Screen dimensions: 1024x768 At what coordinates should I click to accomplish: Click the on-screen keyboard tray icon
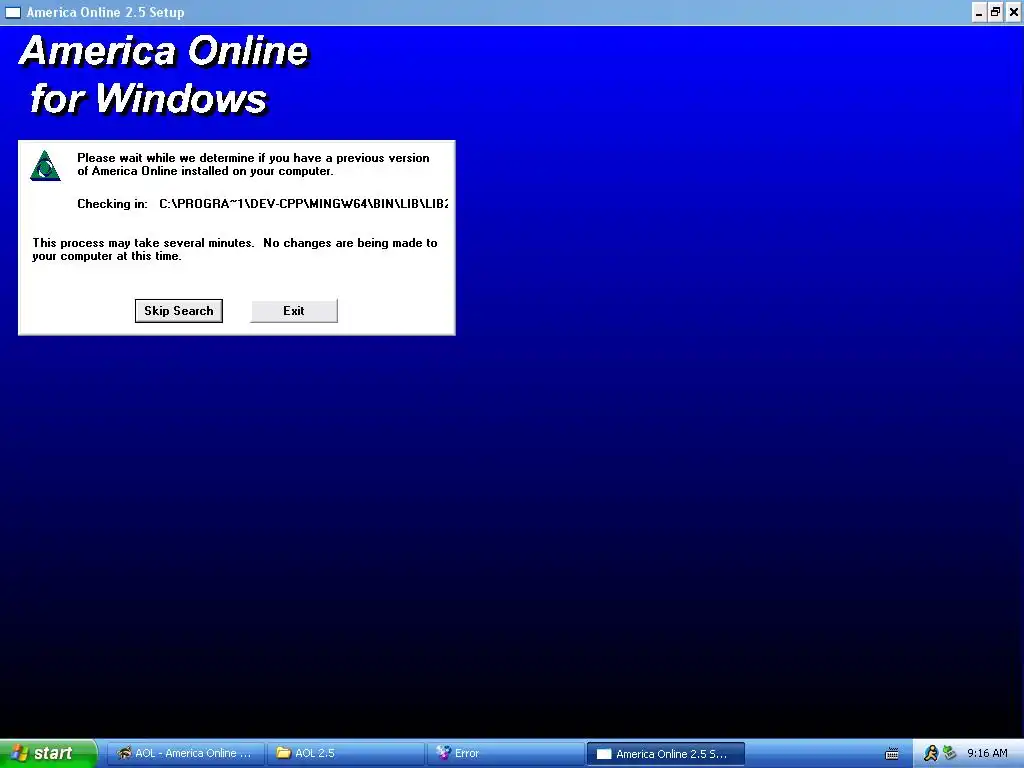point(891,754)
